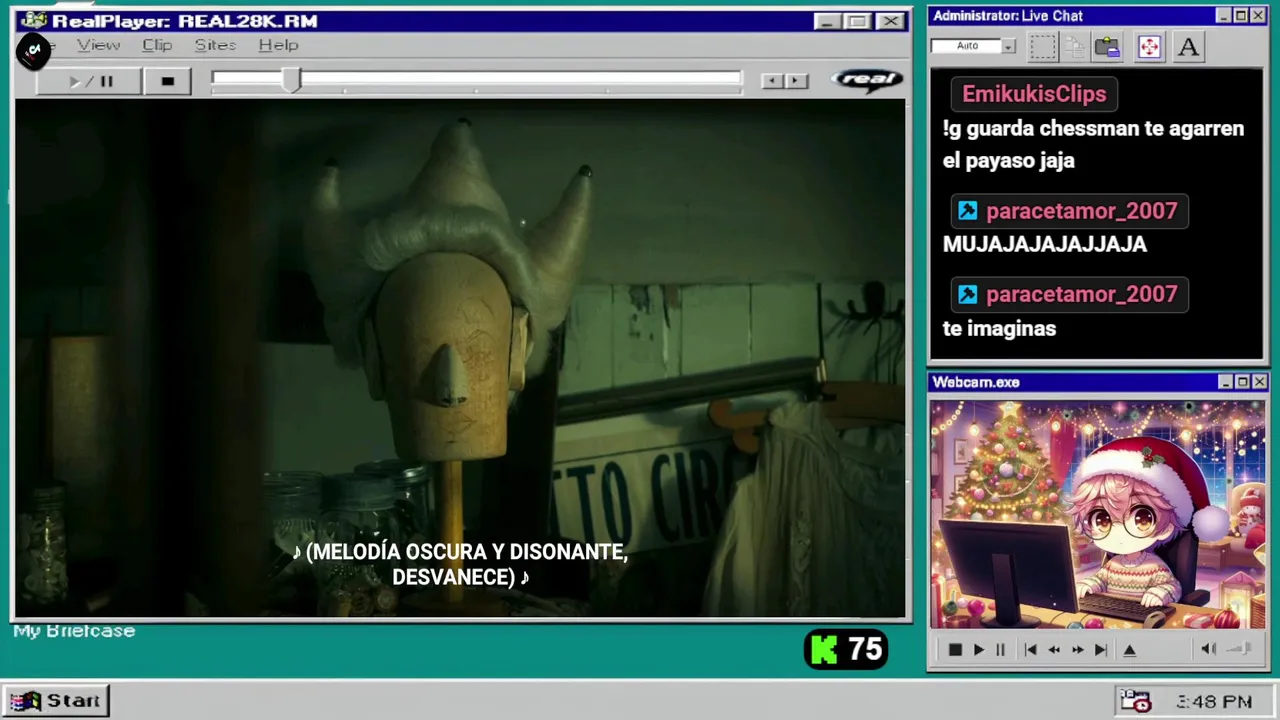
Task: Click the webcam avatar image
Action: pyautogui.click(x=1097, y=515)
